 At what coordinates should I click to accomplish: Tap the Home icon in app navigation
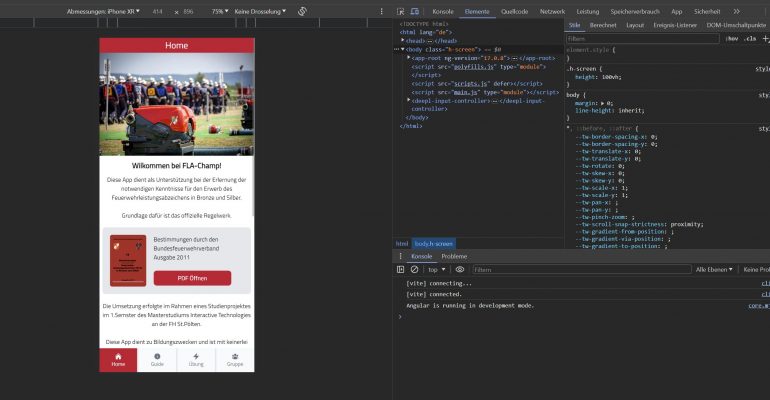click(x=118, y=356)
